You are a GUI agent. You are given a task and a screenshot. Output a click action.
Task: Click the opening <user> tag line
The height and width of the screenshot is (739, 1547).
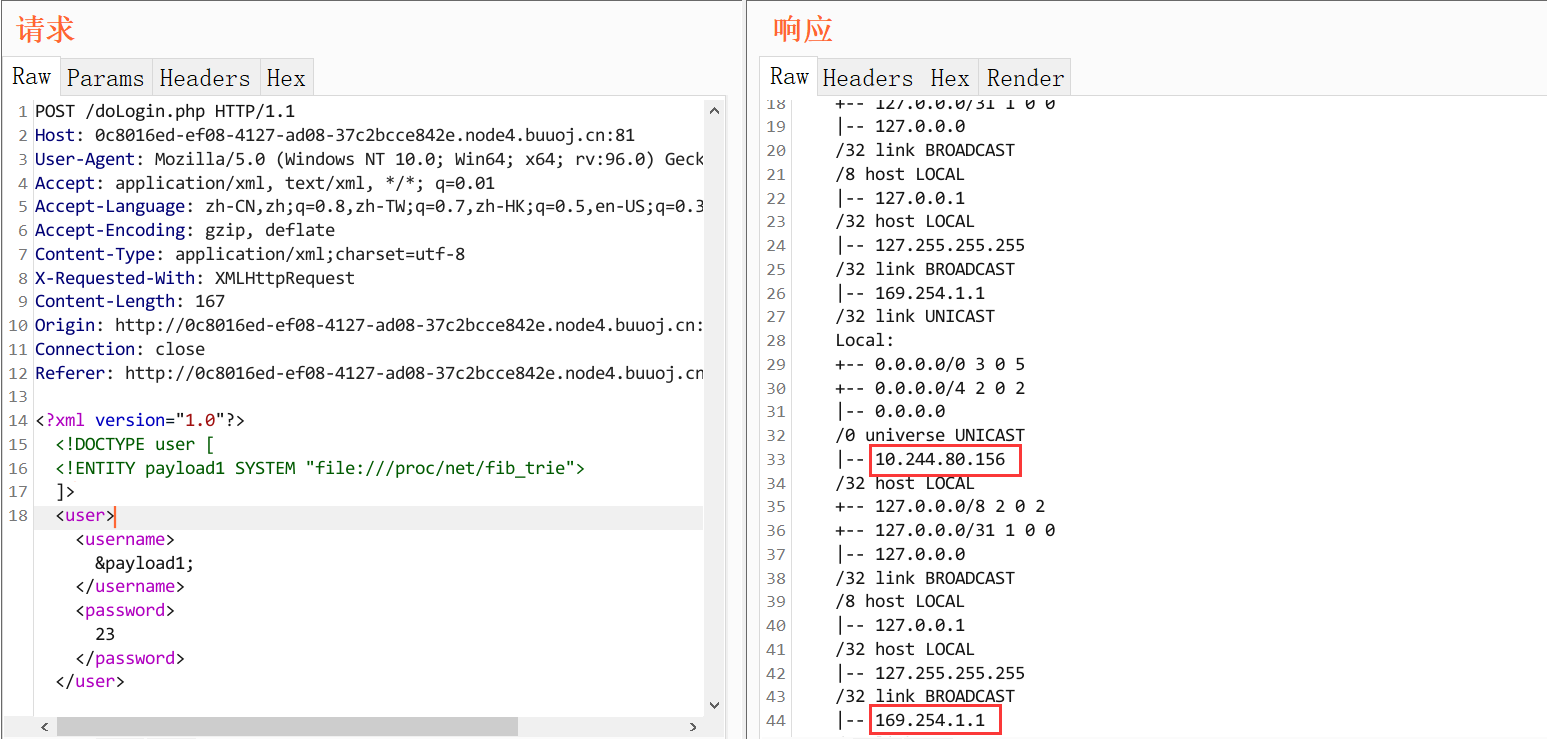point(85,515)
